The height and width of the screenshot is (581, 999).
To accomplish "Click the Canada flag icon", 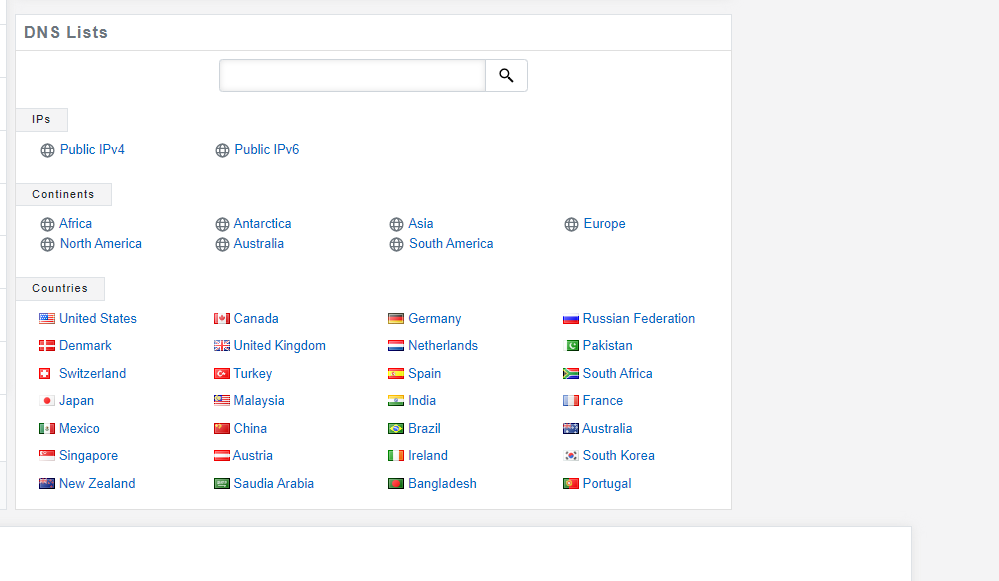I will pyautogui.click(x=222, y=319).
